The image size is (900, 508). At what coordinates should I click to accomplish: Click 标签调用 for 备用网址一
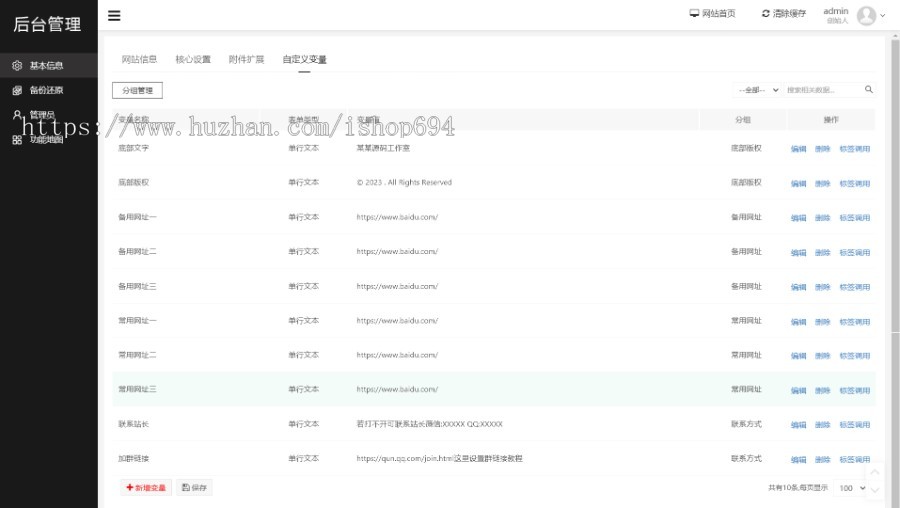(855, 218)
